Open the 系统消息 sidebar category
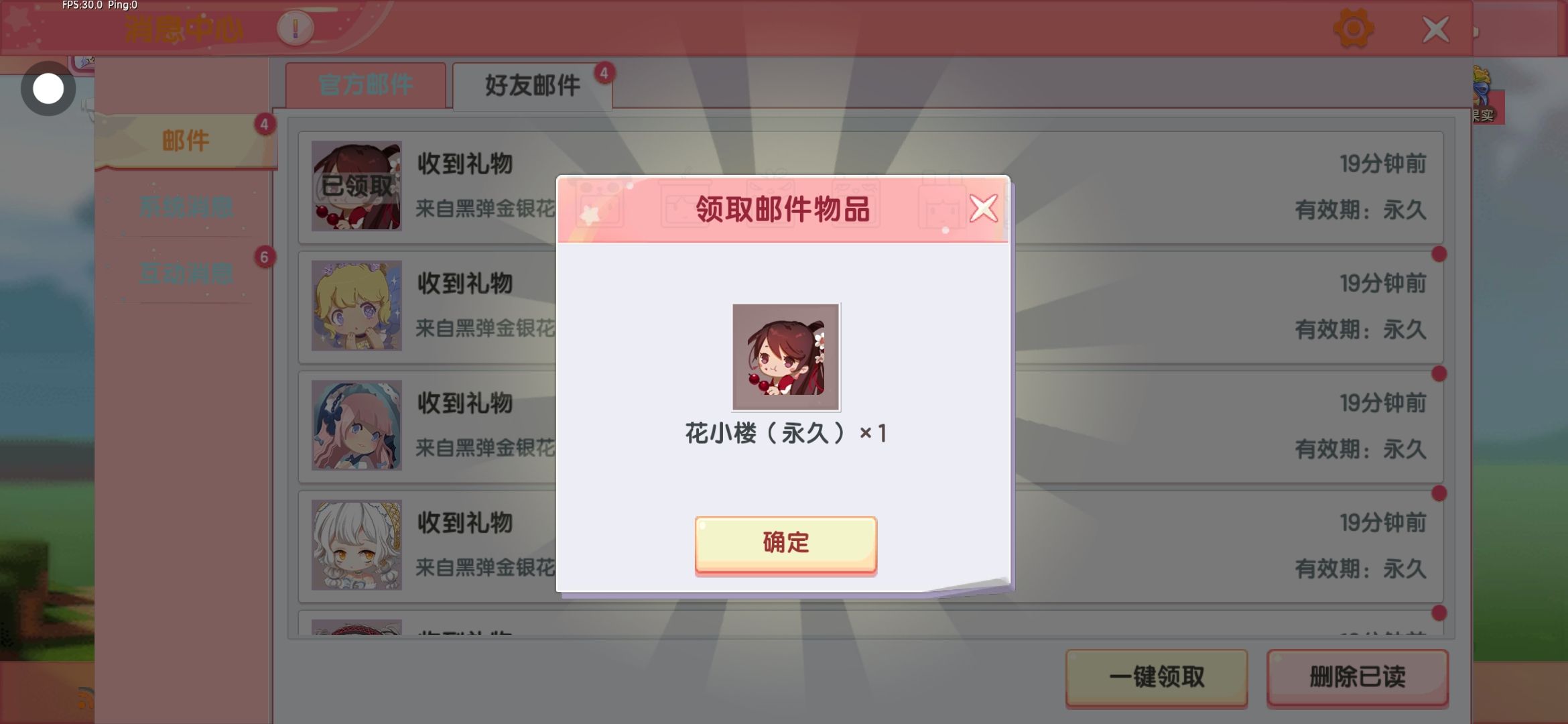Image resolution: width=1568 pixels, height=724 pixels. (186, 206)
